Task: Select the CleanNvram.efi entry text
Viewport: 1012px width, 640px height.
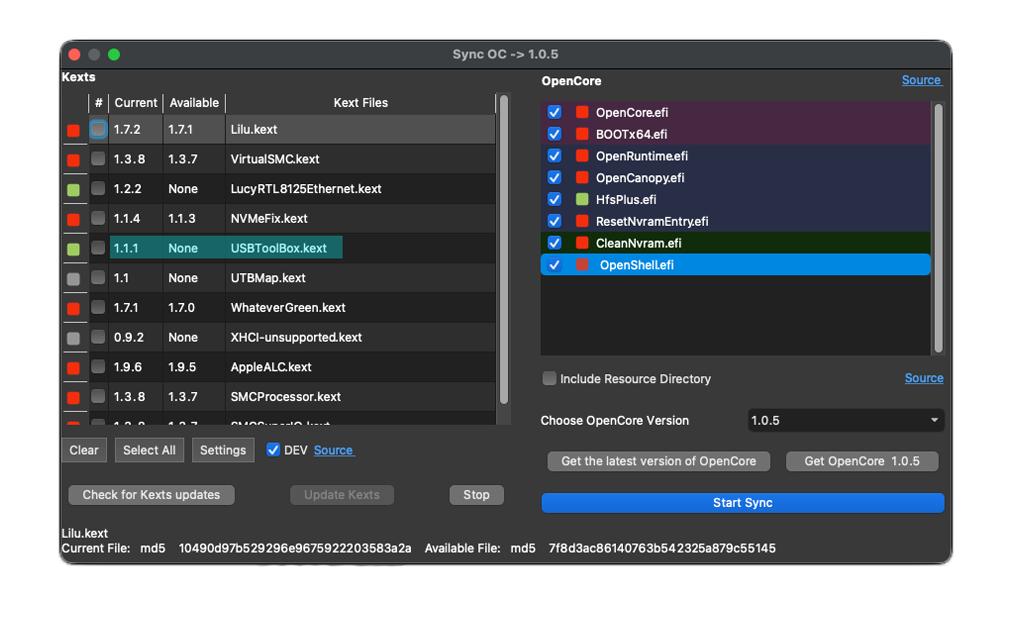Action: tap(638, 243)
